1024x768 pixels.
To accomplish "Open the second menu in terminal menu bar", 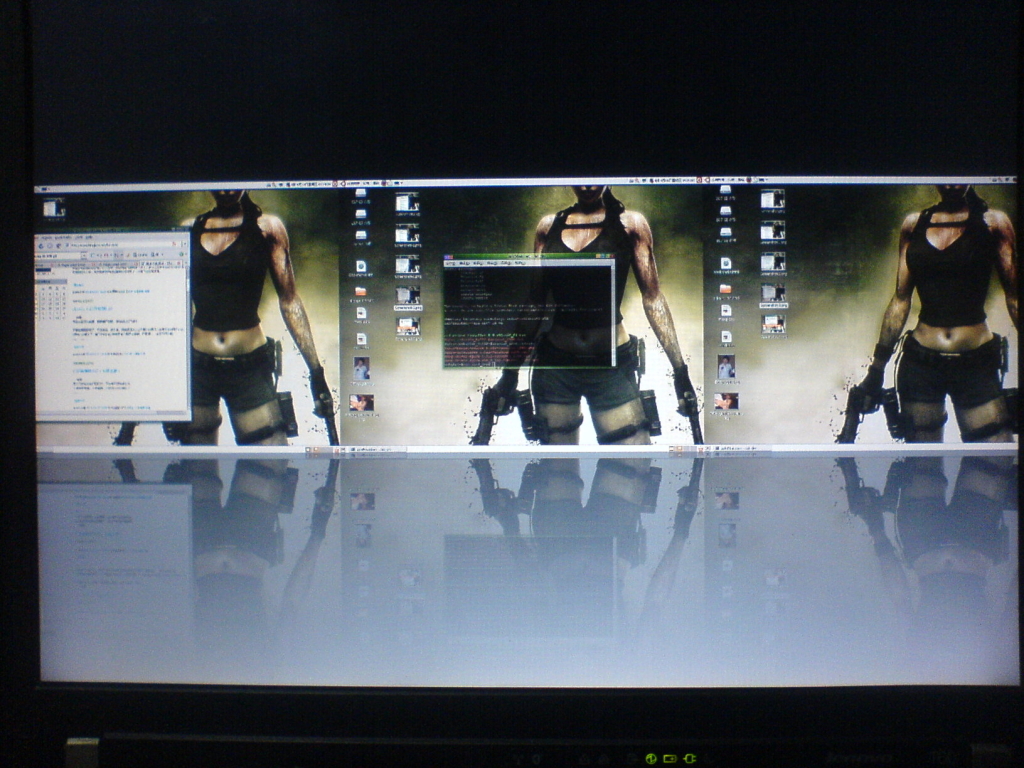I will coord(465,263).
